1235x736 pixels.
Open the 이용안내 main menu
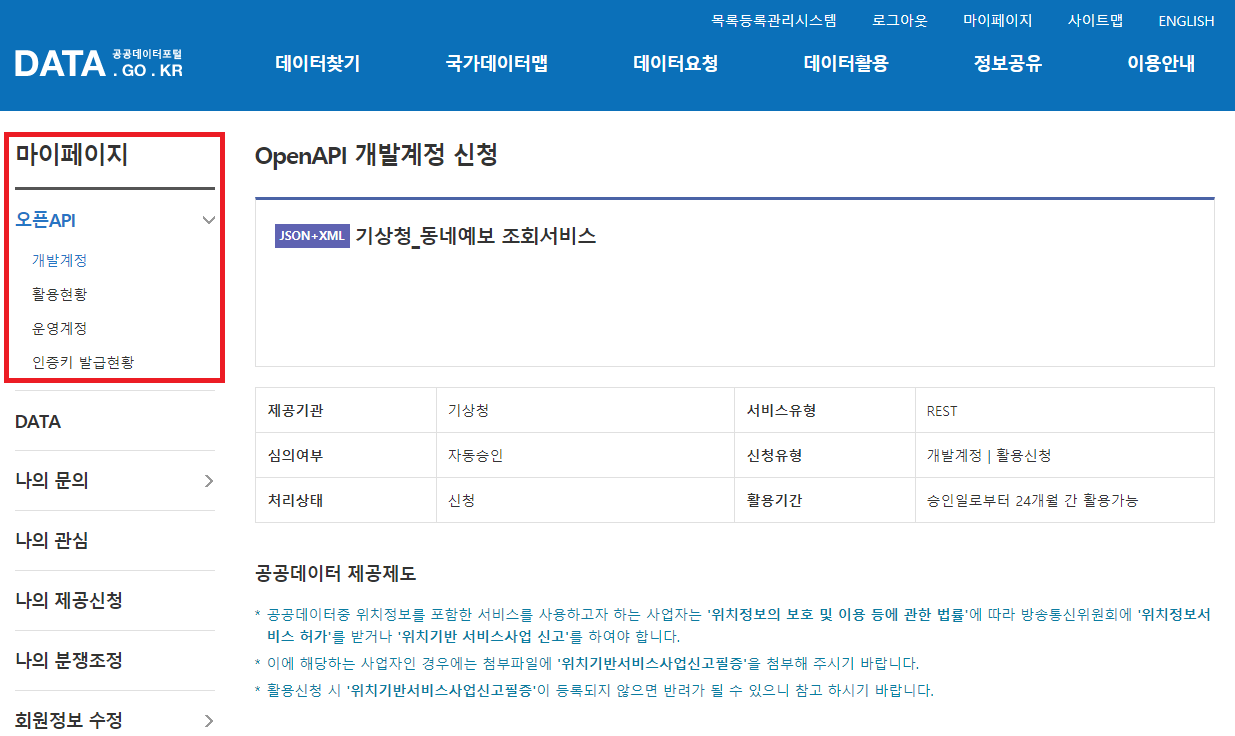click(x=1161, y=64)
